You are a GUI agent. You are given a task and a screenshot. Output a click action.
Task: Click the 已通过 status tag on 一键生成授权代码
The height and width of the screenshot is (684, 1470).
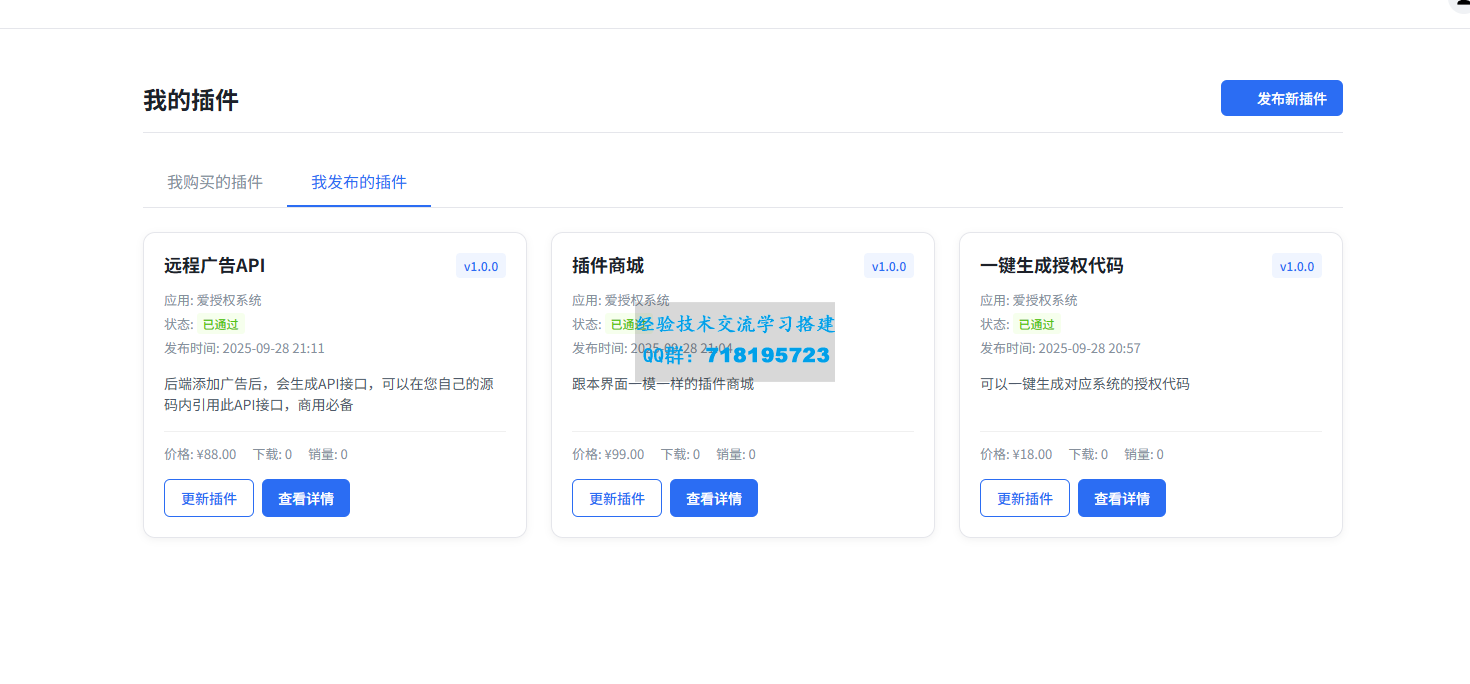(x=1037, y=324)
